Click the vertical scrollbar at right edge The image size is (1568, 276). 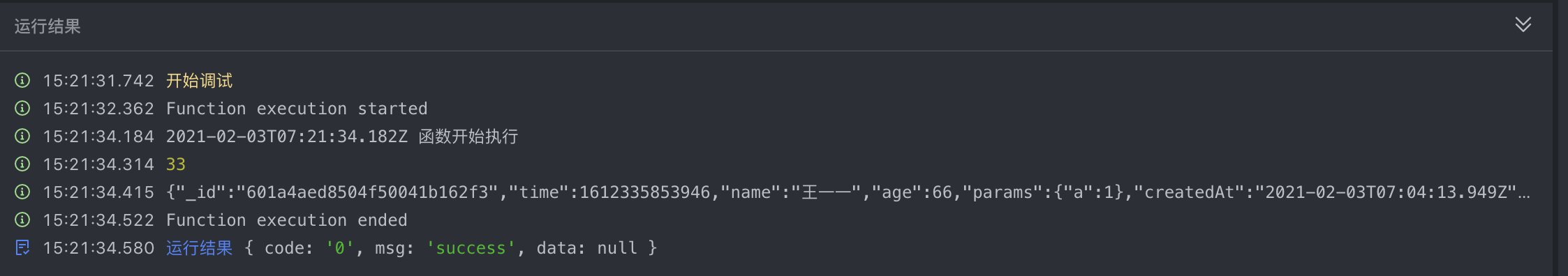[1560, 138]
